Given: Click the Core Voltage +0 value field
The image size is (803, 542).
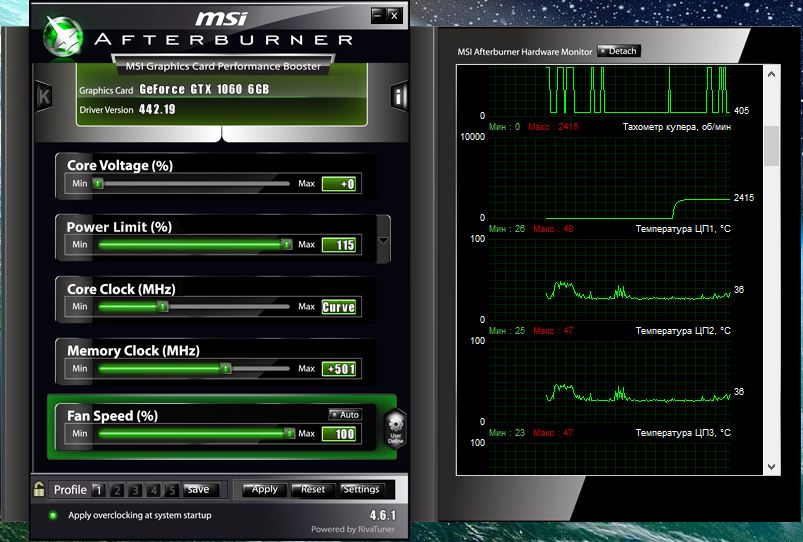Looking at the screenshot, I should (x=341, y=184).
